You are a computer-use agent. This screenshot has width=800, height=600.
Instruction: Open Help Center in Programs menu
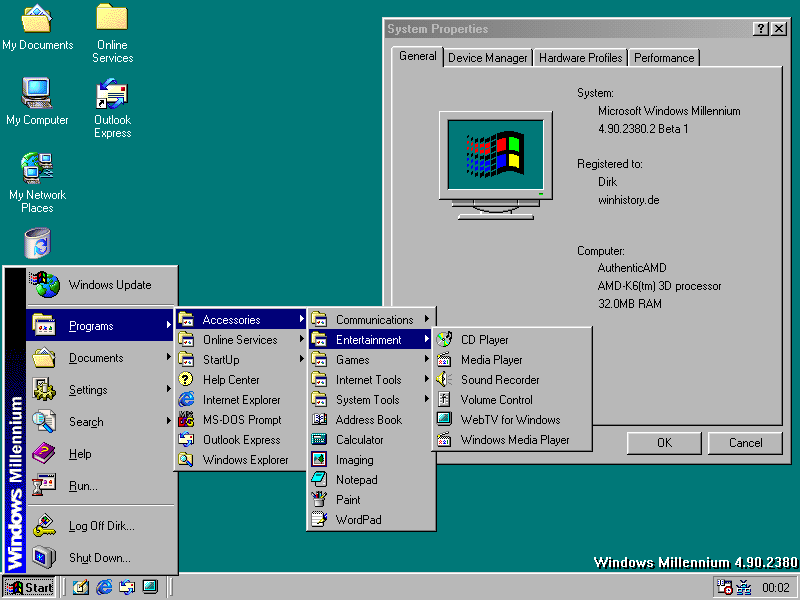241,380
